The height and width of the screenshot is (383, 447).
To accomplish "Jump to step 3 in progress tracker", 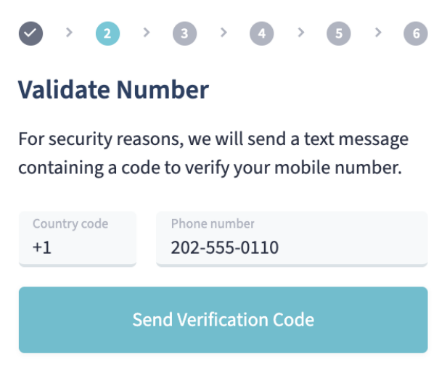I will coord(185,33).
